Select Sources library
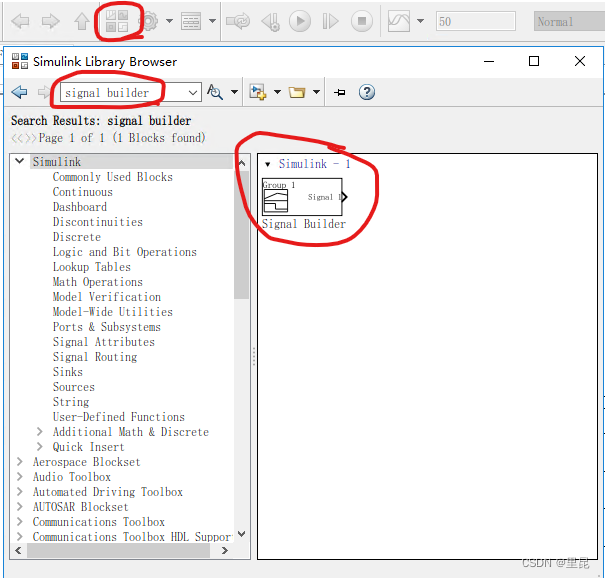This screenshot has width=605, height=578. click(73, 387)
